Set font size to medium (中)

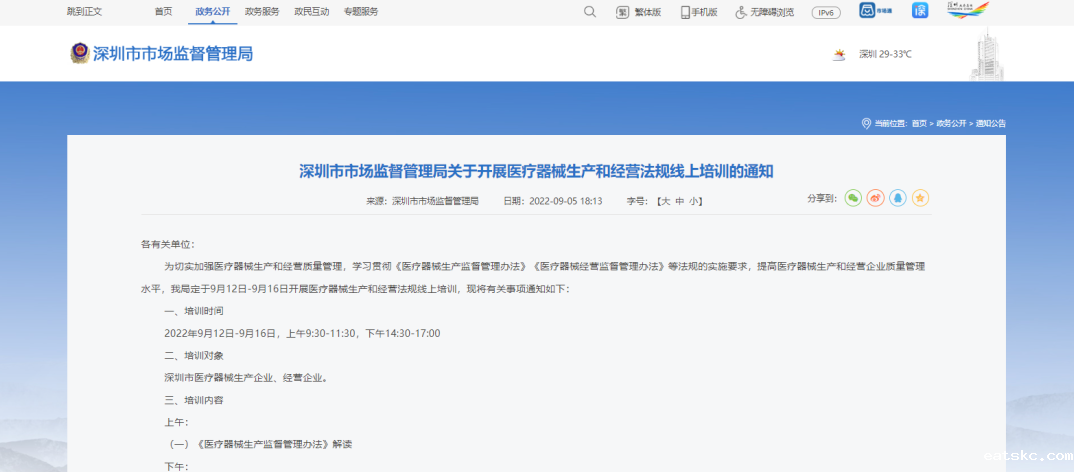pyautogui.click(x=679, y=201)
